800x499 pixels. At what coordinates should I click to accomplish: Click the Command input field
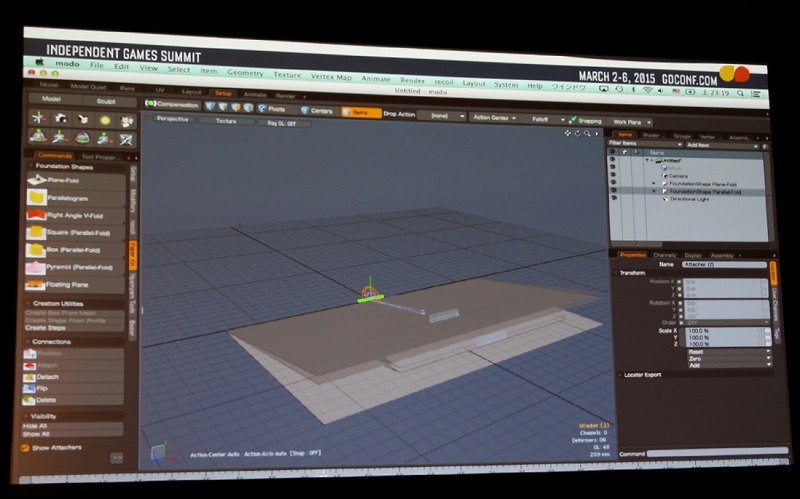[x=718, y=453]
